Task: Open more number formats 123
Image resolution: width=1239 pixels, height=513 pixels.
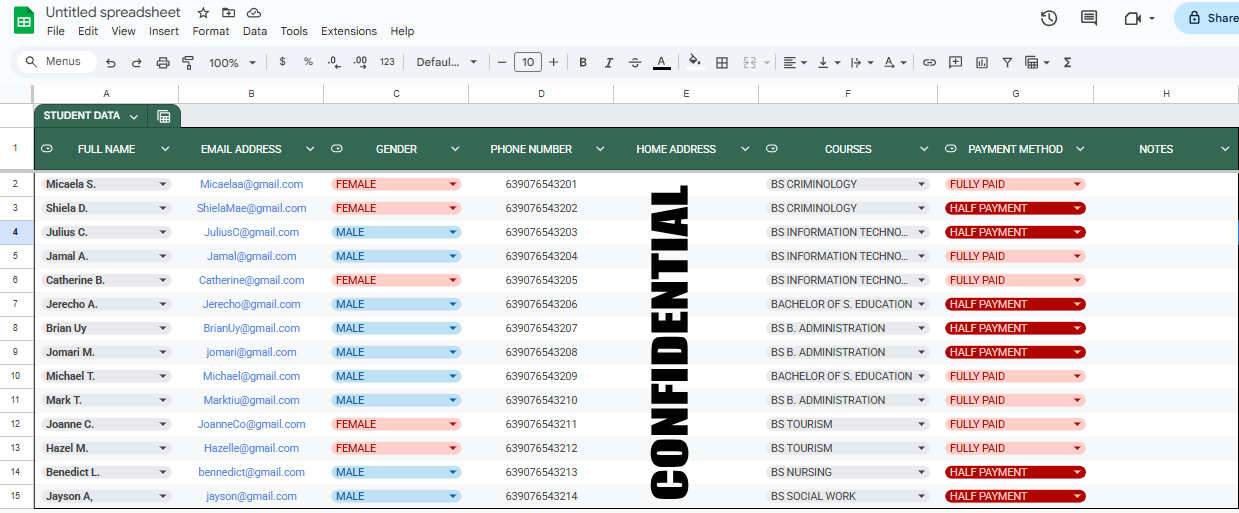Action: pos(387,62)
